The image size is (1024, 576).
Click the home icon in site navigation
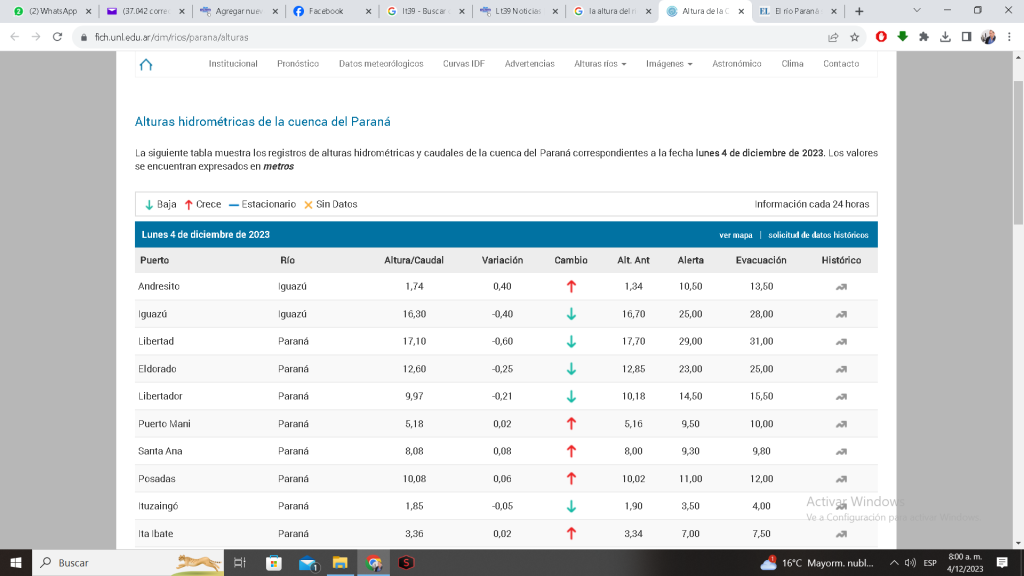[146, 64]
